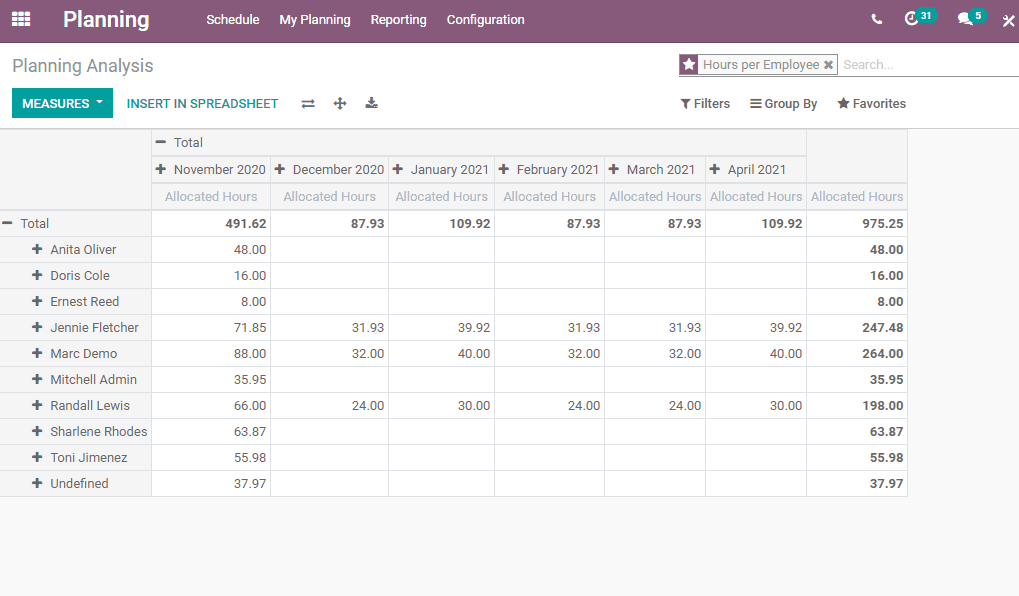
Task: Click grand total cell 975.25
Action: 857,224
